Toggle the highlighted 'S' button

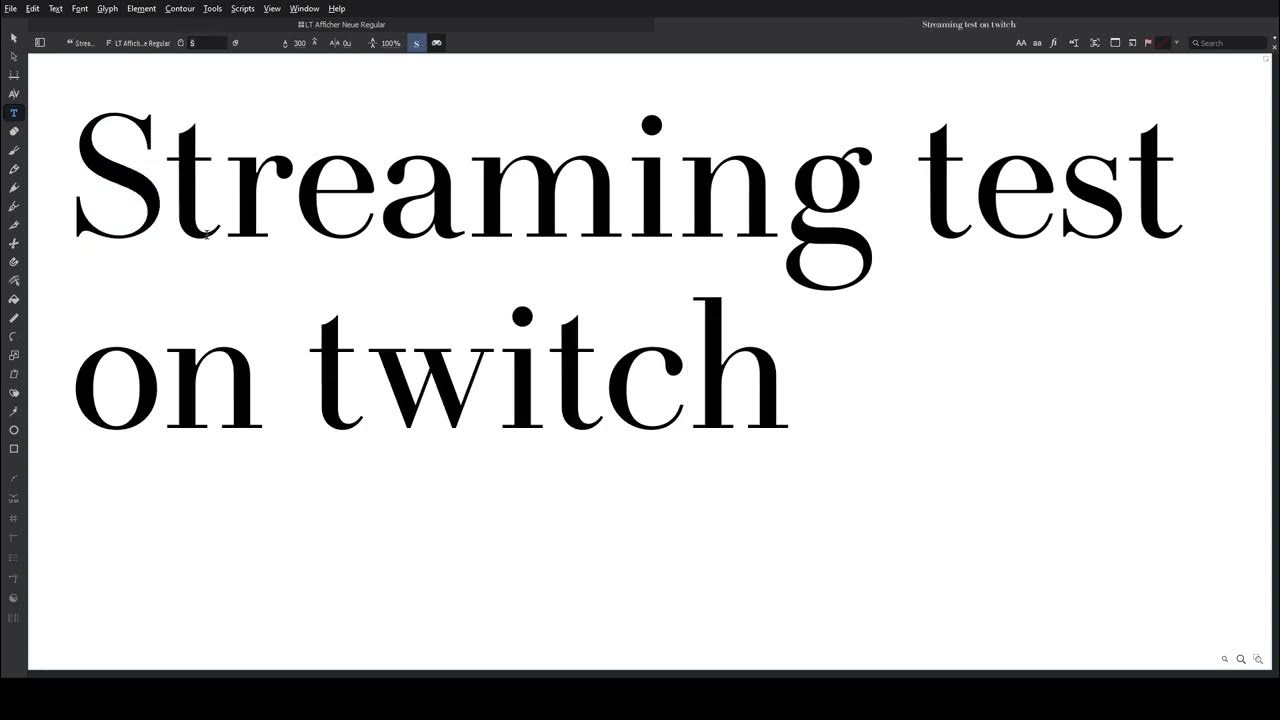pos(416,43)
